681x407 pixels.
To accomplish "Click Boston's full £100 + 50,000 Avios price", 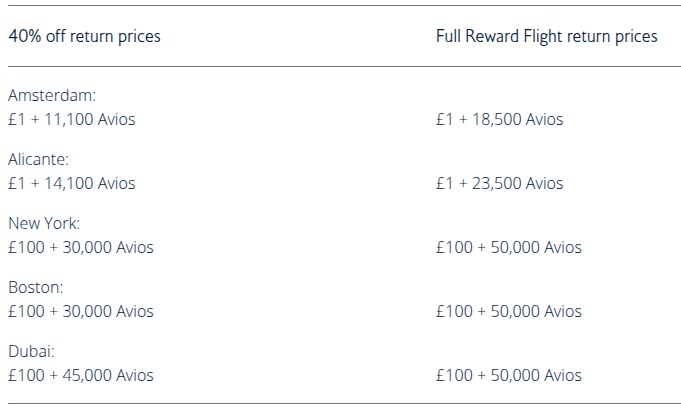I will point(508,312).
